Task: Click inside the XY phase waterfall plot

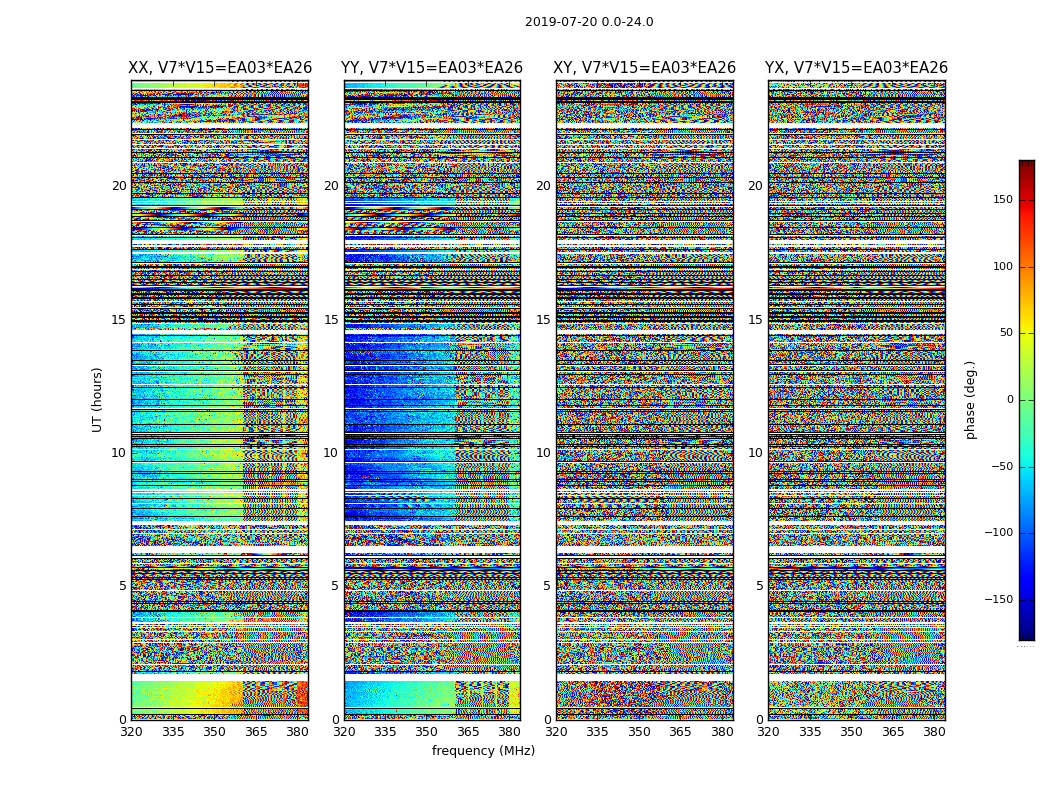Action: (645, 400)
